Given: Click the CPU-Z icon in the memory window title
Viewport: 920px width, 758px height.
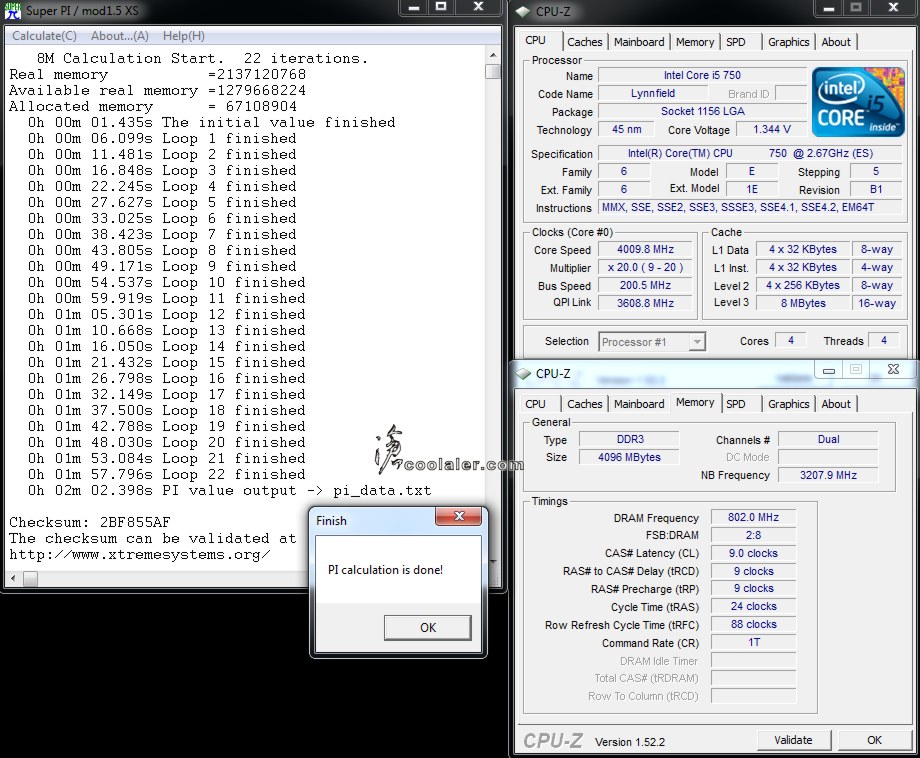Looking at the screenshot, I should coord(523,373).
